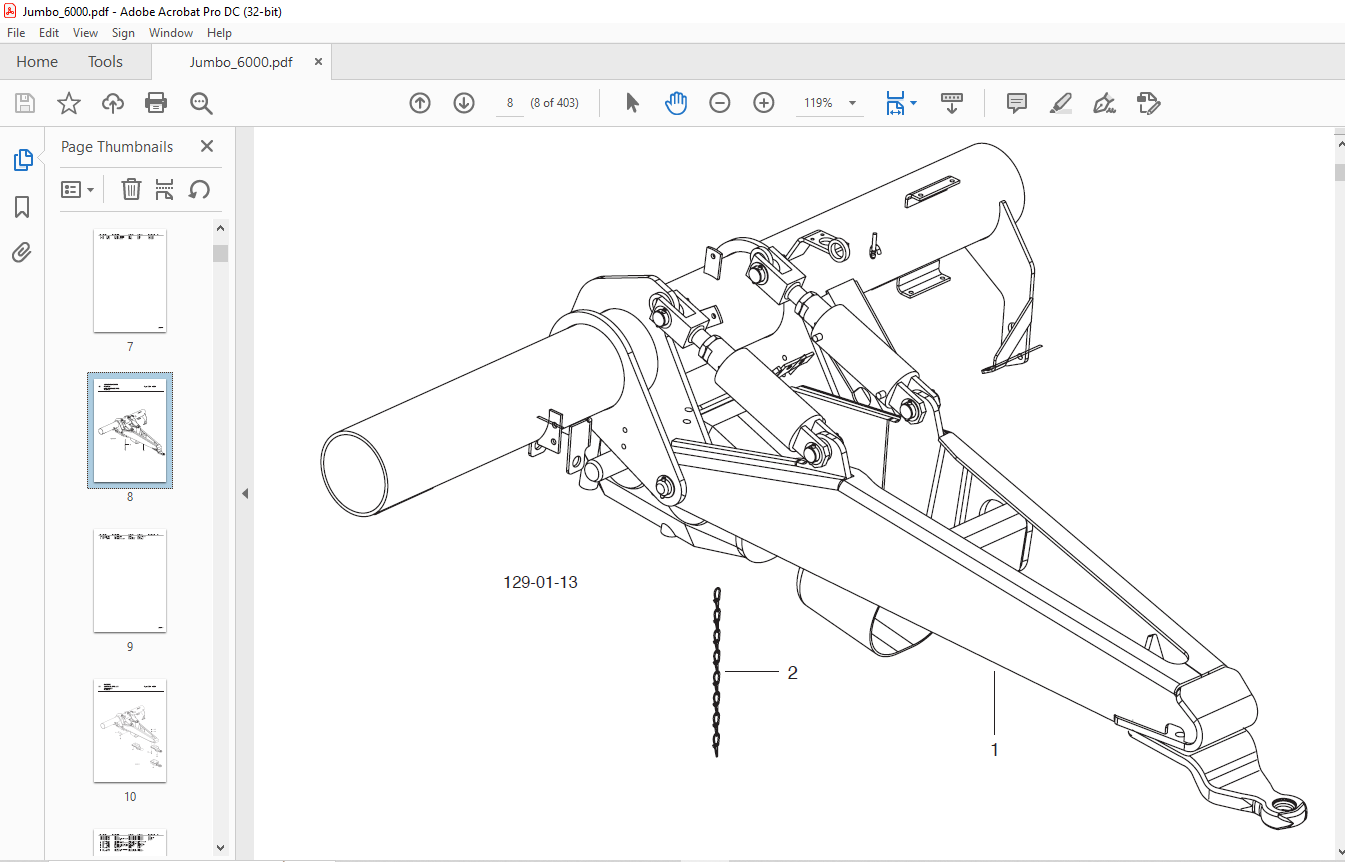Open the Window menu

tap(171, 33)
